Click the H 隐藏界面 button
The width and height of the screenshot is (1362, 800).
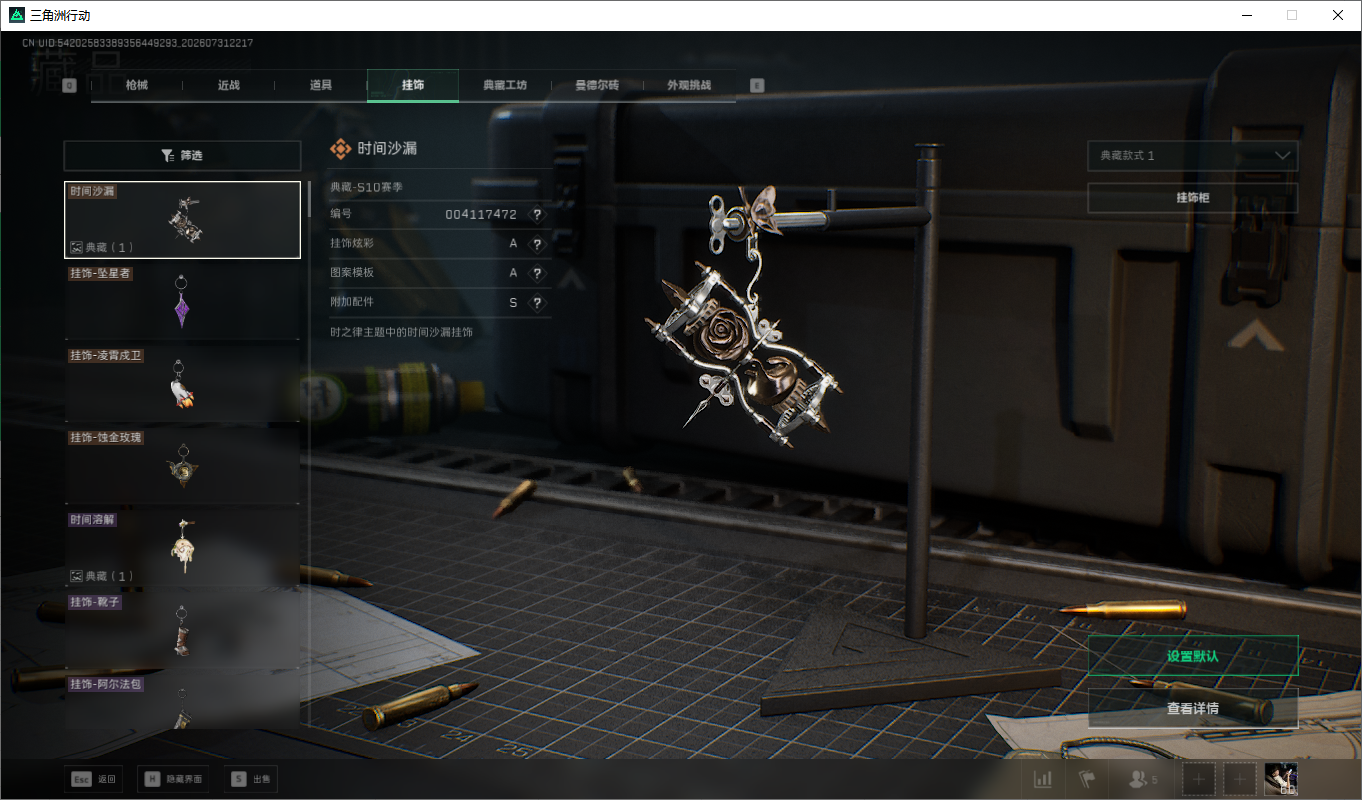[173, 779]
